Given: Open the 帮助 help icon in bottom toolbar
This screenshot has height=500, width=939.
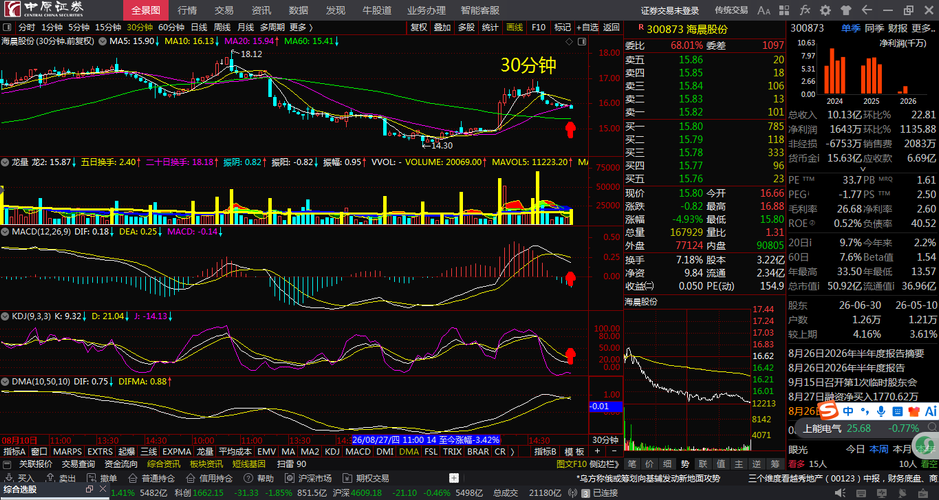Looking at the screenshot, I should click(259, 478).
